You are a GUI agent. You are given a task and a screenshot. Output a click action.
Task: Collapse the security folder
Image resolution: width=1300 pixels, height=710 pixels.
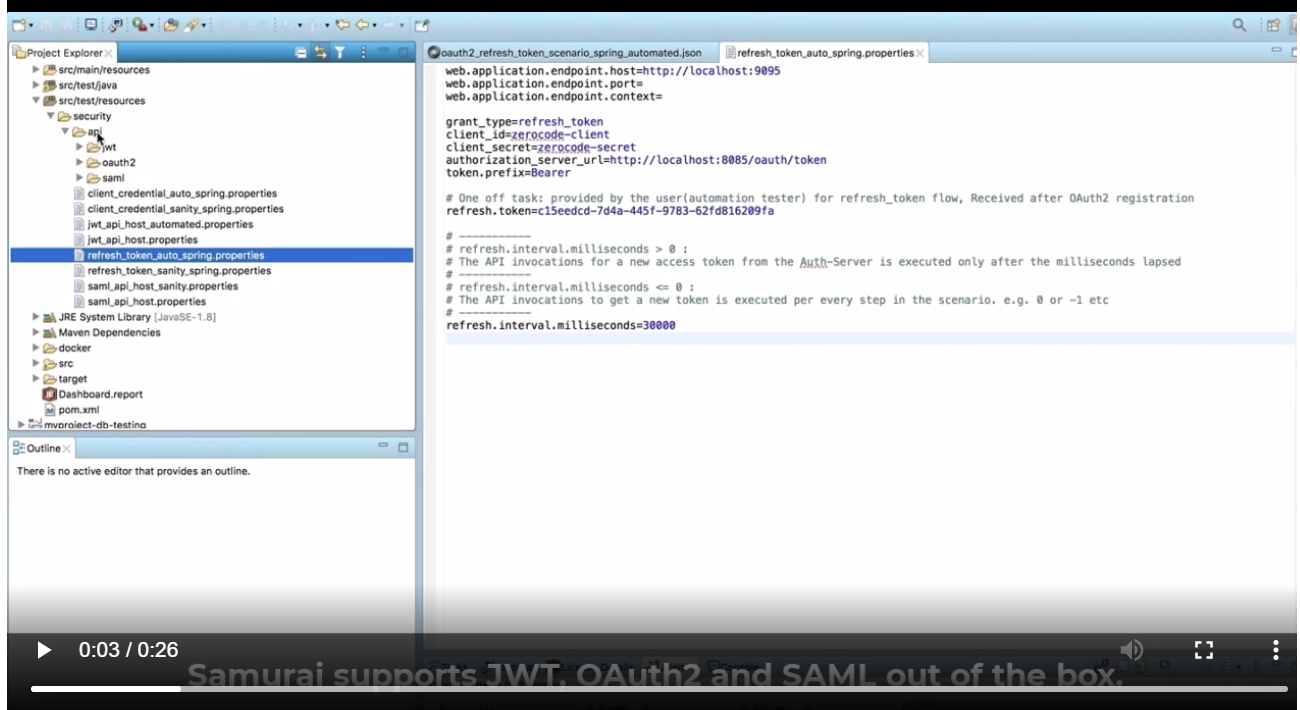pyautogui.click(x=50, y=116)
